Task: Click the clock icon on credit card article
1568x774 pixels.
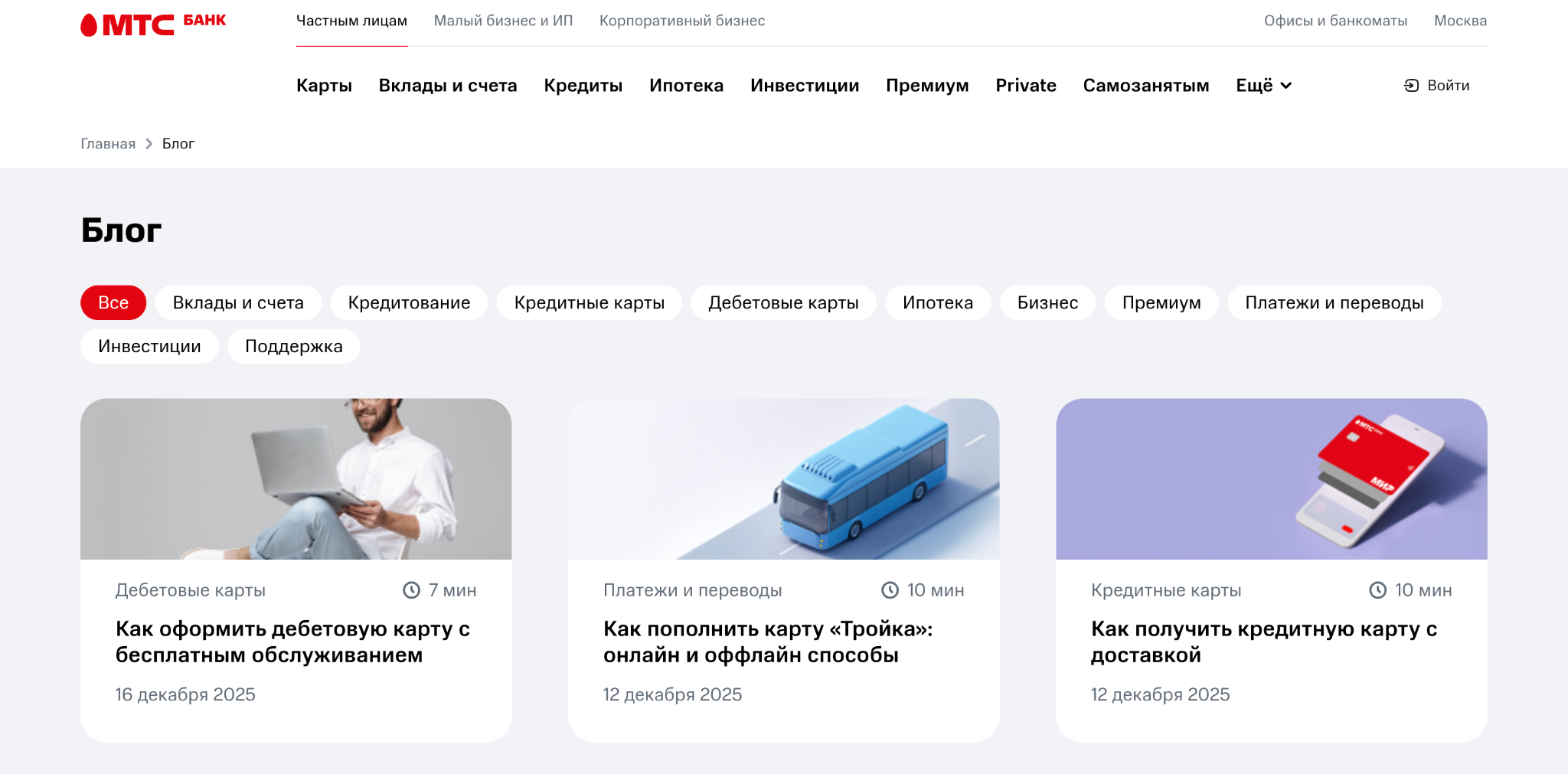Action: [x=1377, y=590]
